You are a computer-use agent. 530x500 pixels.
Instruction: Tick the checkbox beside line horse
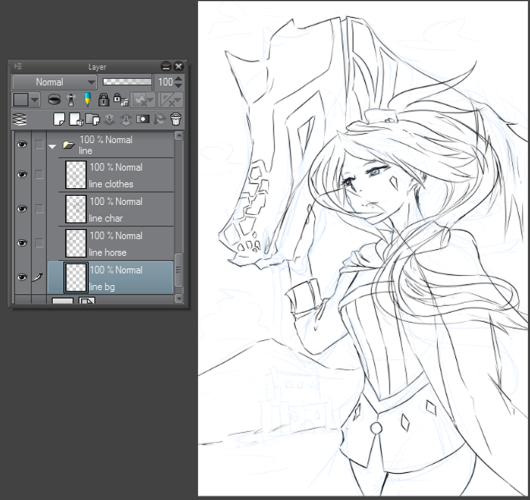tap(39, 243)
